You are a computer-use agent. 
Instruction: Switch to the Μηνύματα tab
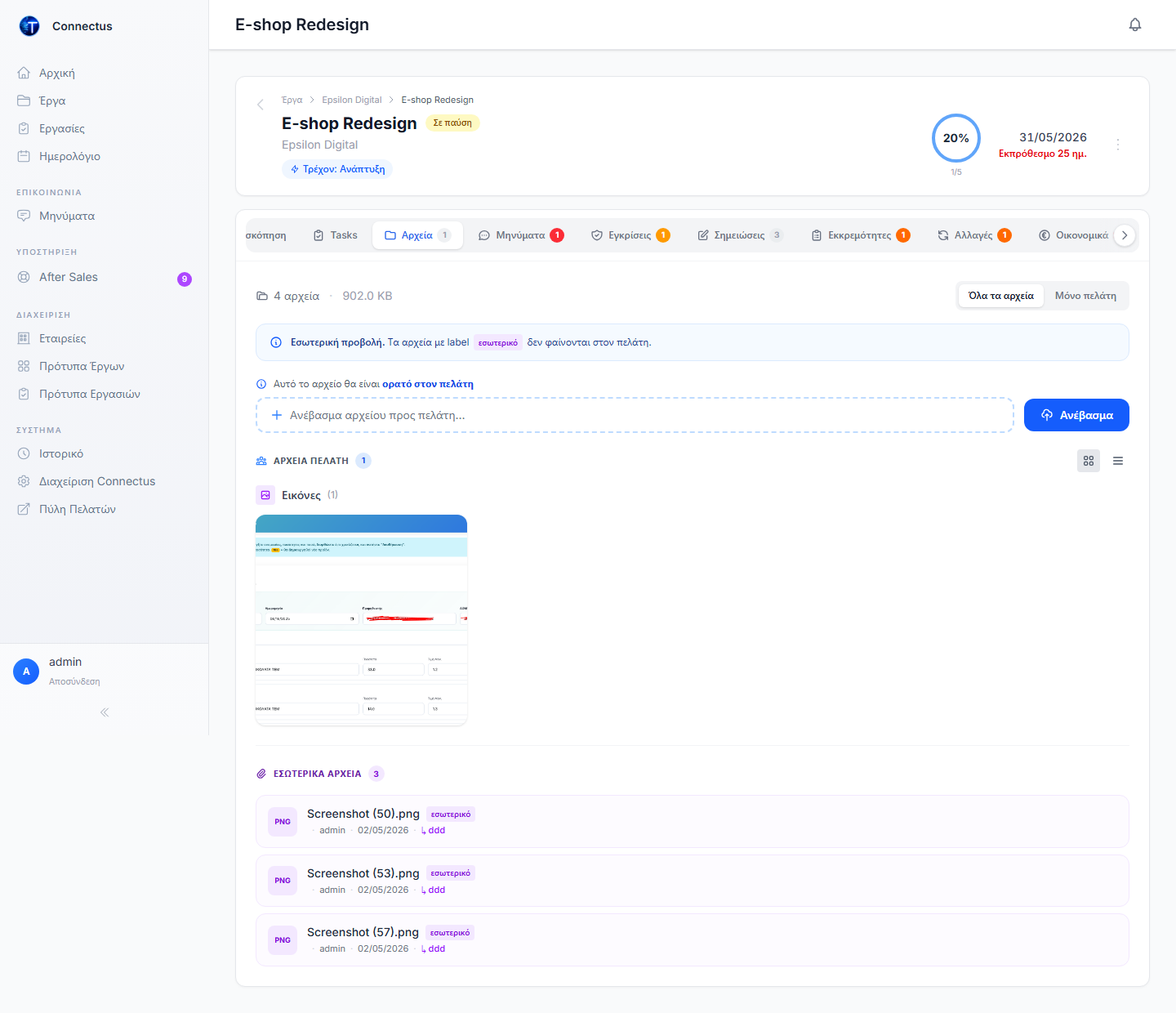(x=521, y=235)
